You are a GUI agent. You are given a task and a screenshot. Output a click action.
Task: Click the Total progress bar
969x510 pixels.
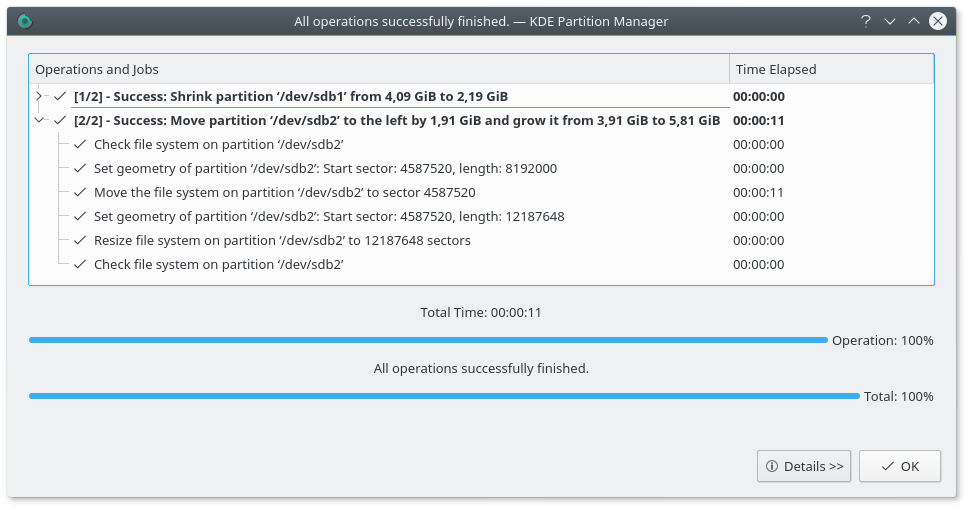click(444, 396)
